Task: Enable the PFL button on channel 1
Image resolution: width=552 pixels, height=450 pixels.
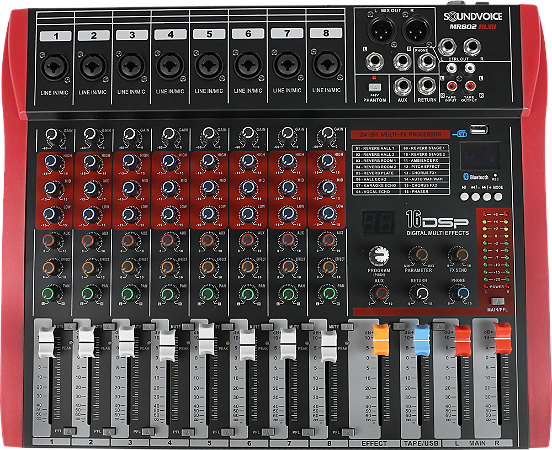Action: point(69,431)
